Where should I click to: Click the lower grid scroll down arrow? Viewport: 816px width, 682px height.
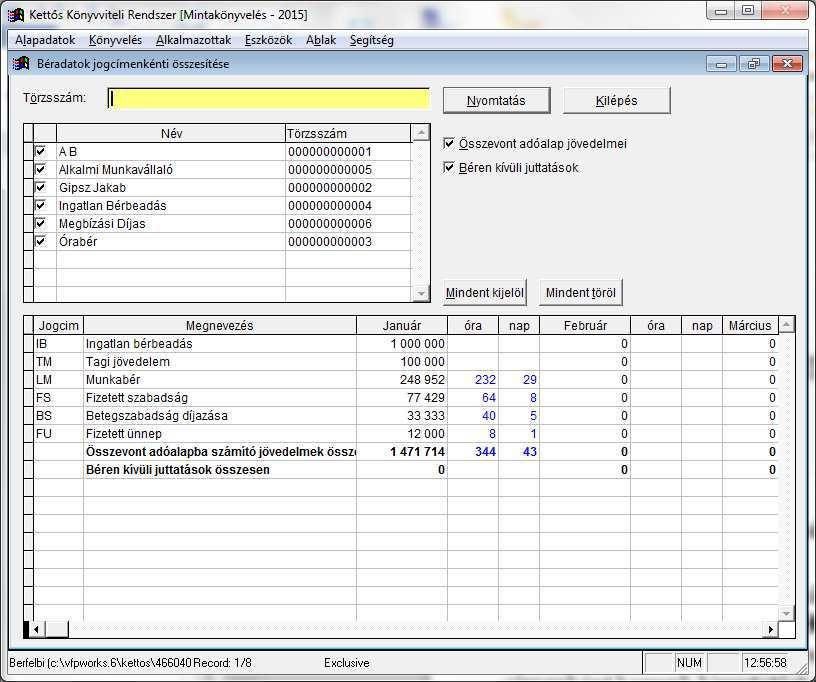[x=786, y=614]
